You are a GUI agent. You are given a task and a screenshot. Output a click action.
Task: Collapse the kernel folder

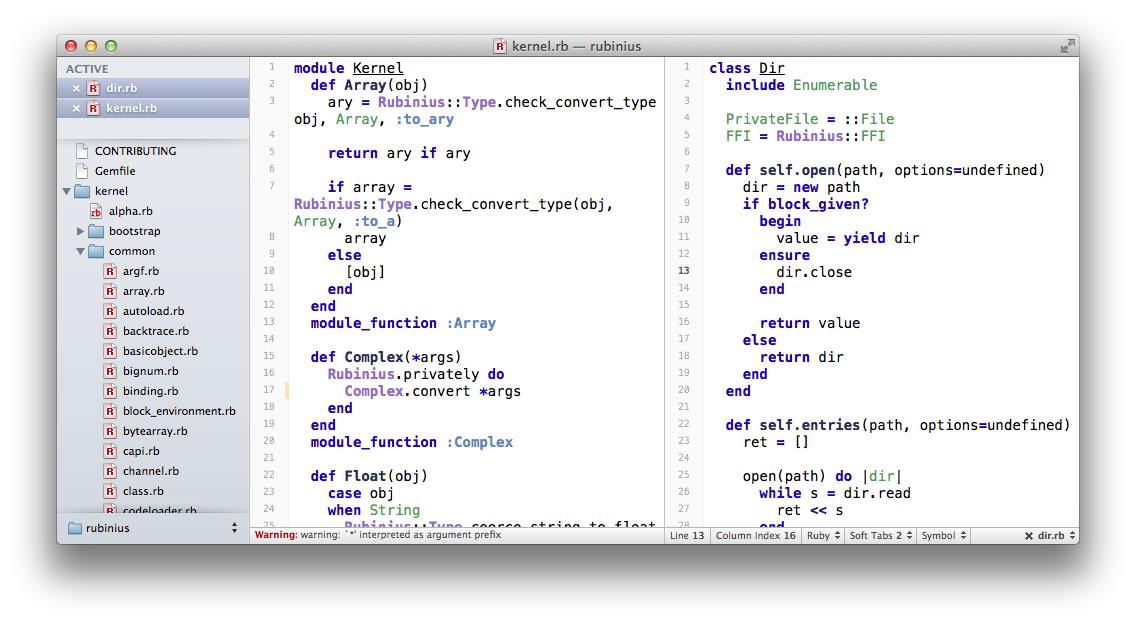click(67, 191)
